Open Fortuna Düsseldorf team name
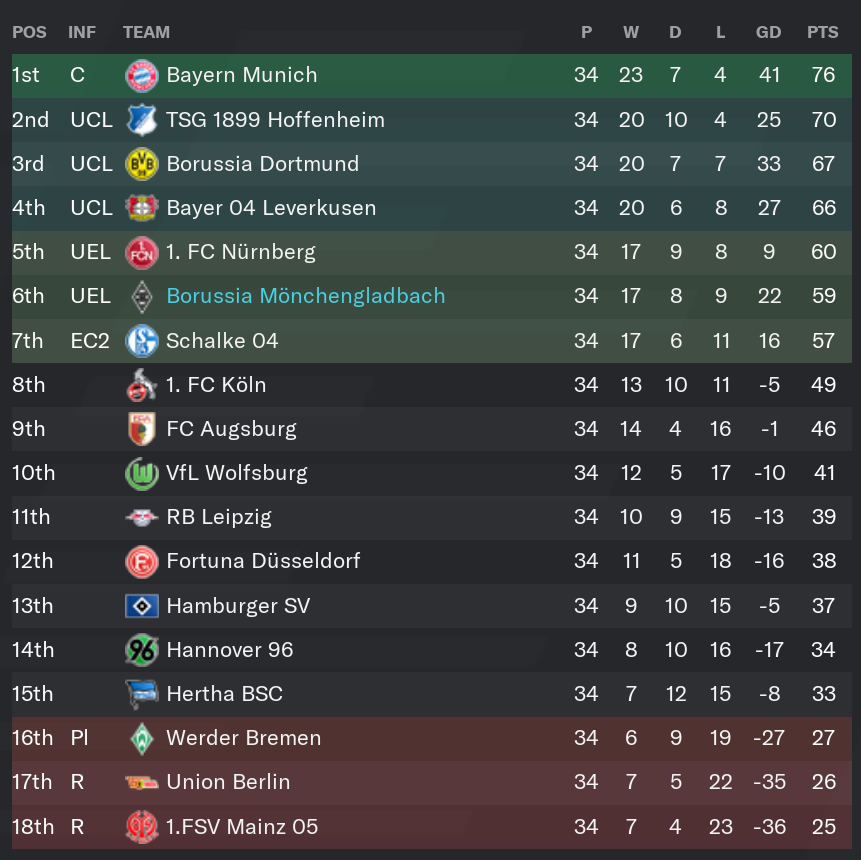The image size is (861, 860). tap(263, 561)
